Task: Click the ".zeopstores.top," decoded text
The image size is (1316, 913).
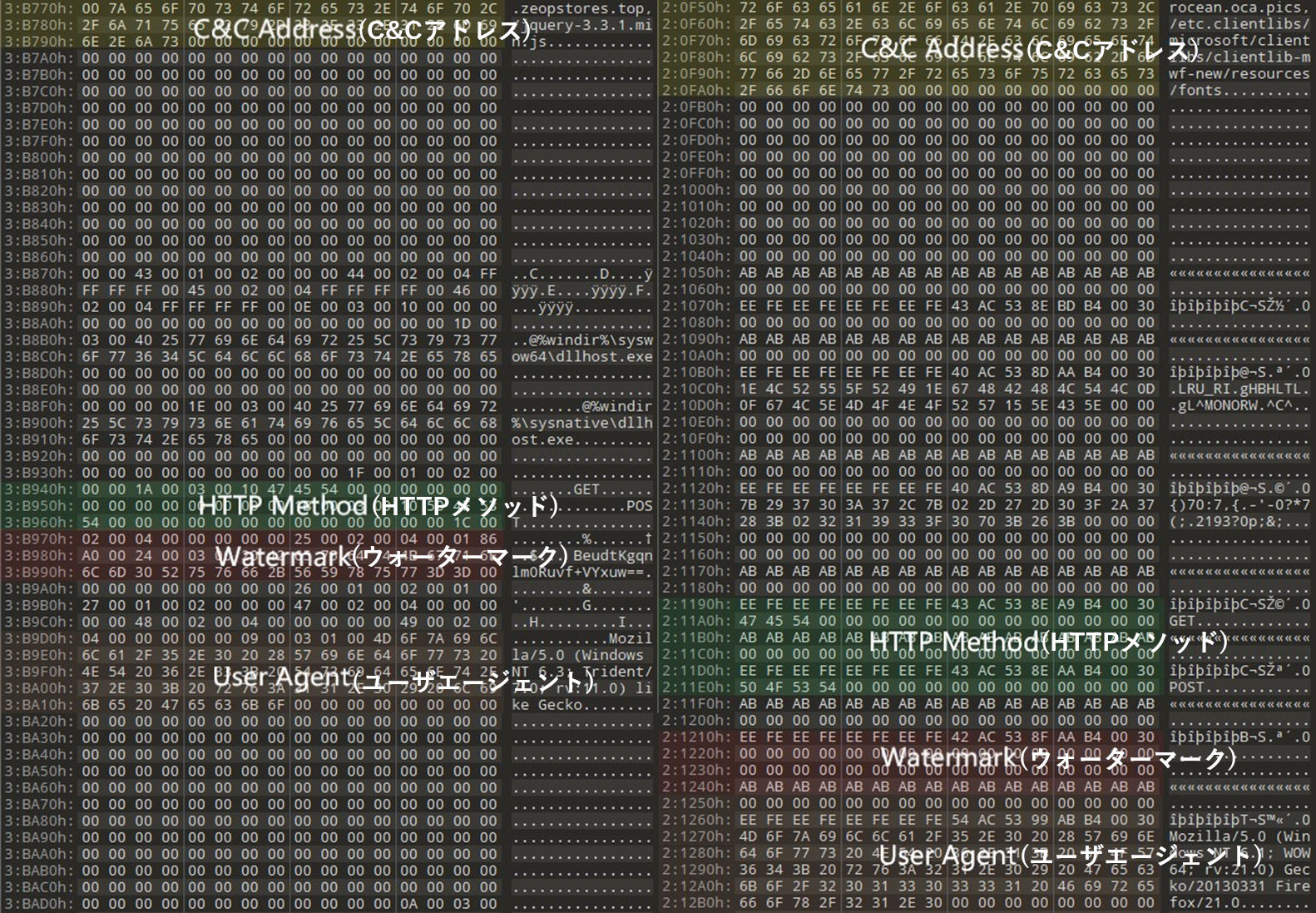Action: click(x=581, y=9)
